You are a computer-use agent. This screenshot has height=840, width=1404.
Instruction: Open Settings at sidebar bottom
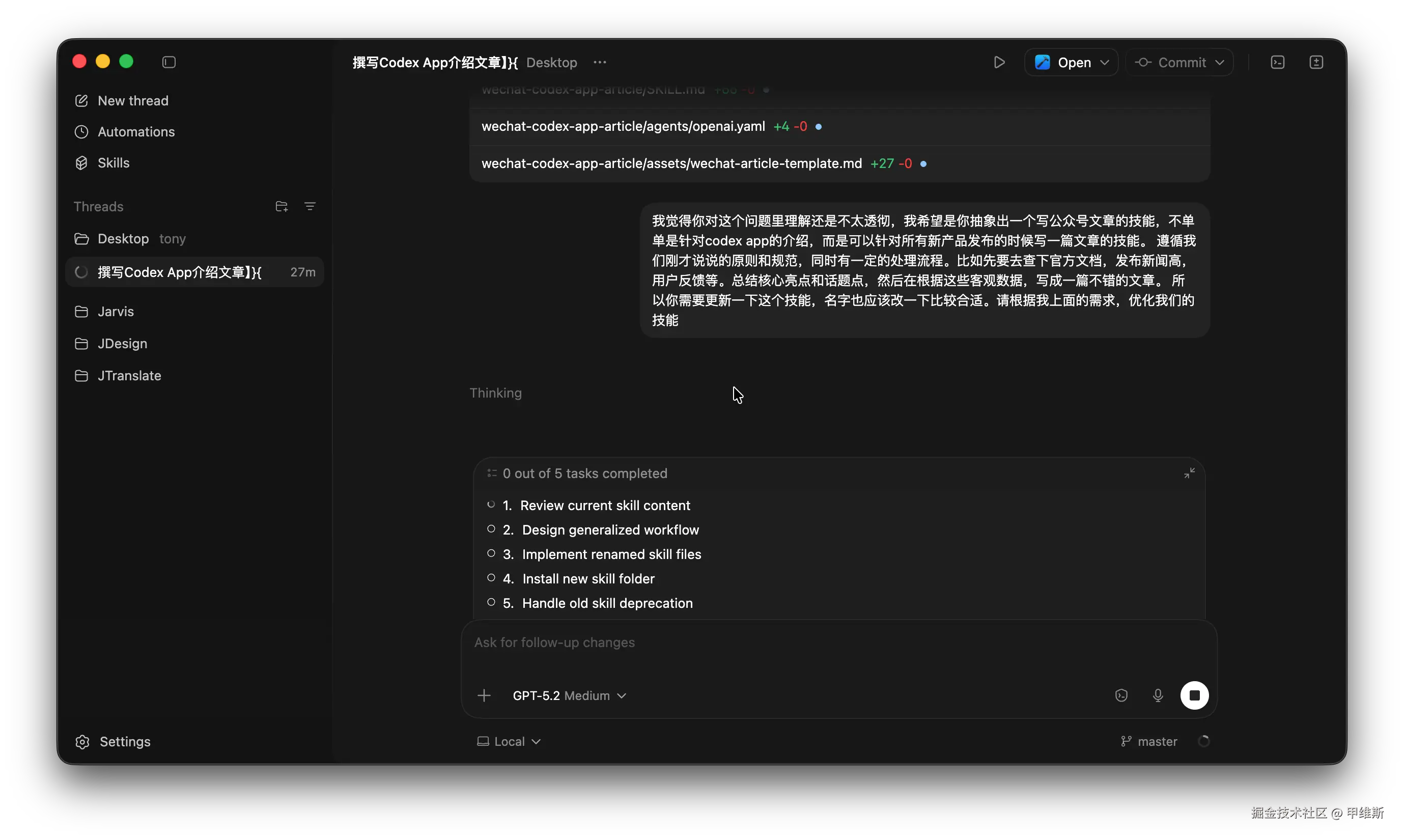tap(125, 742)
